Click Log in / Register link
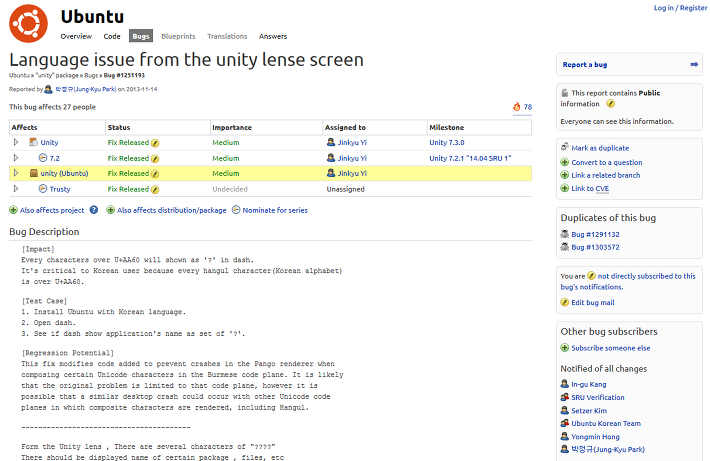Image resolution: width=710 pixels, height=461 pixels. [x=680, y=8]
